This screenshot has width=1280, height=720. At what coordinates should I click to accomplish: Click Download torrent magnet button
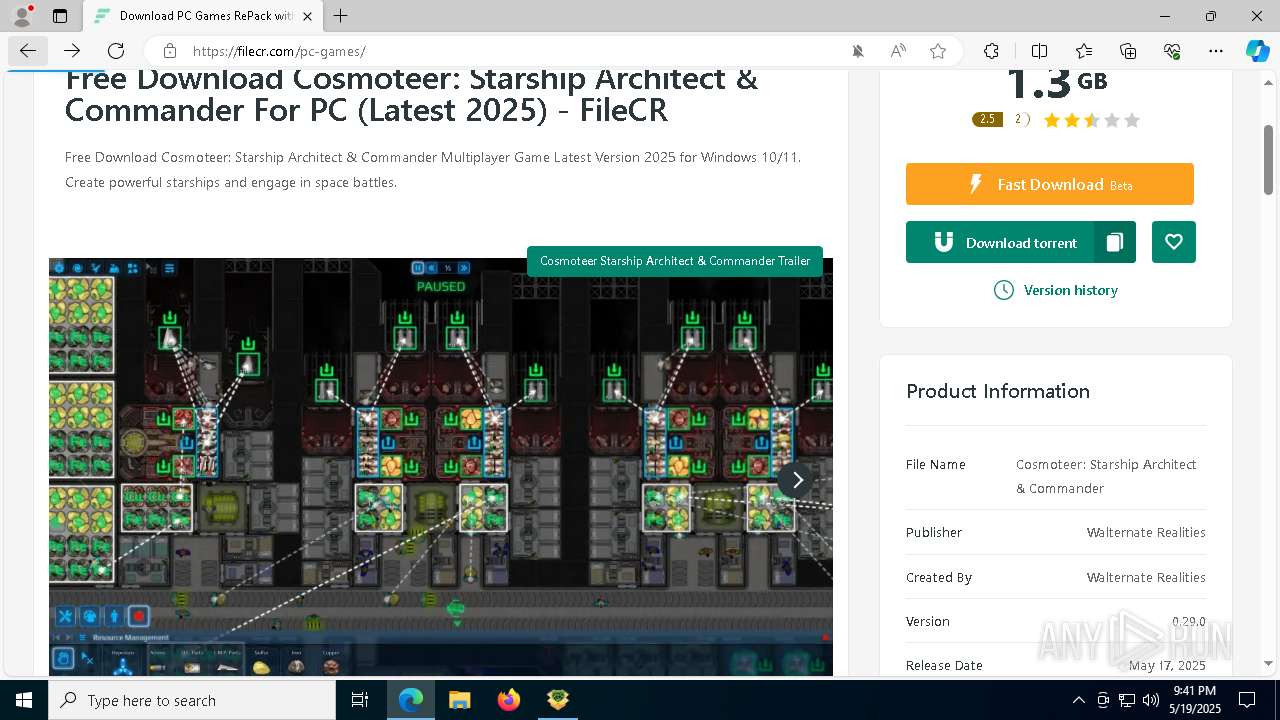click(1000, 242)
